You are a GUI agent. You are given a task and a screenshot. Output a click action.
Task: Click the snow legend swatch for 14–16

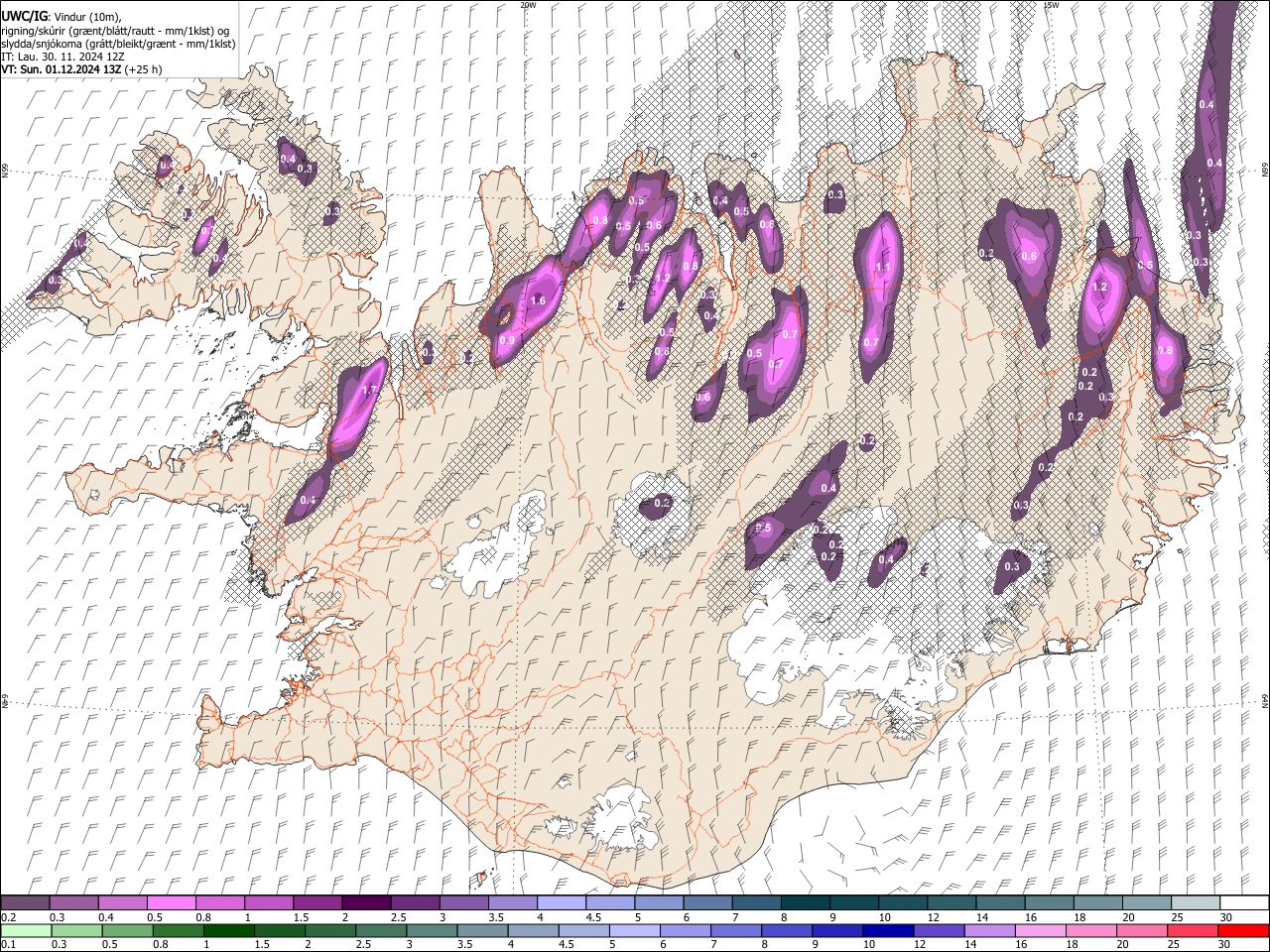pyautogui.click(x=999, y=903)
